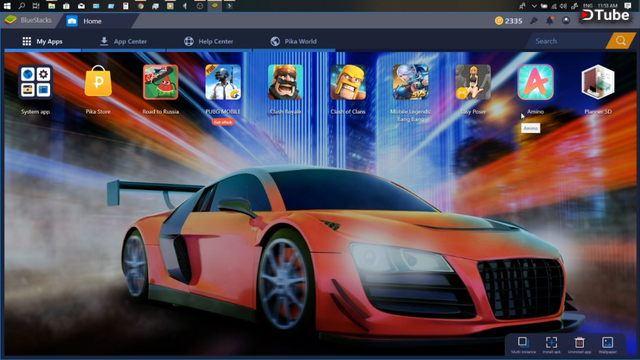Screen dimensions: 640x360
Task: Open the Amino app
Action: click(536, 82)
